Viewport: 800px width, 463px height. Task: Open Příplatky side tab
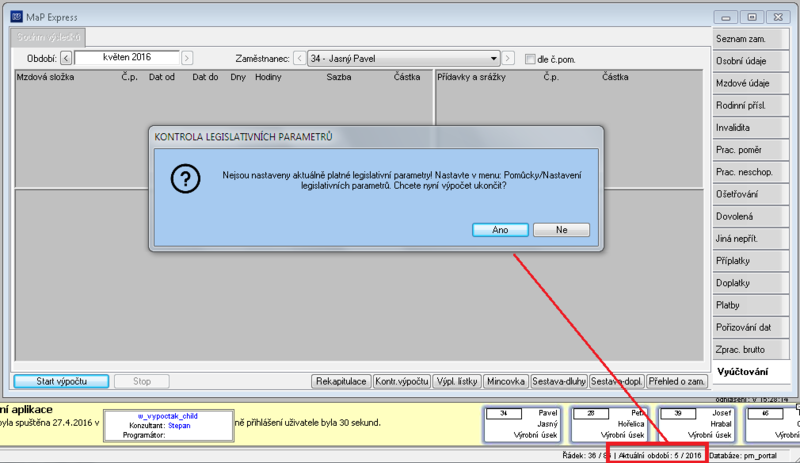point(751,261)
